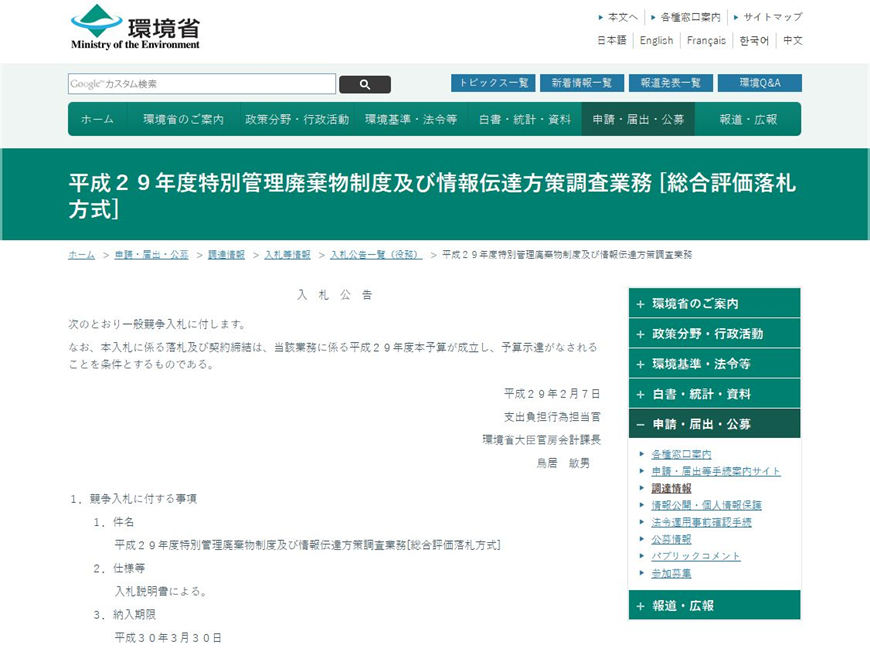Focus the Google custom search field

201,84
